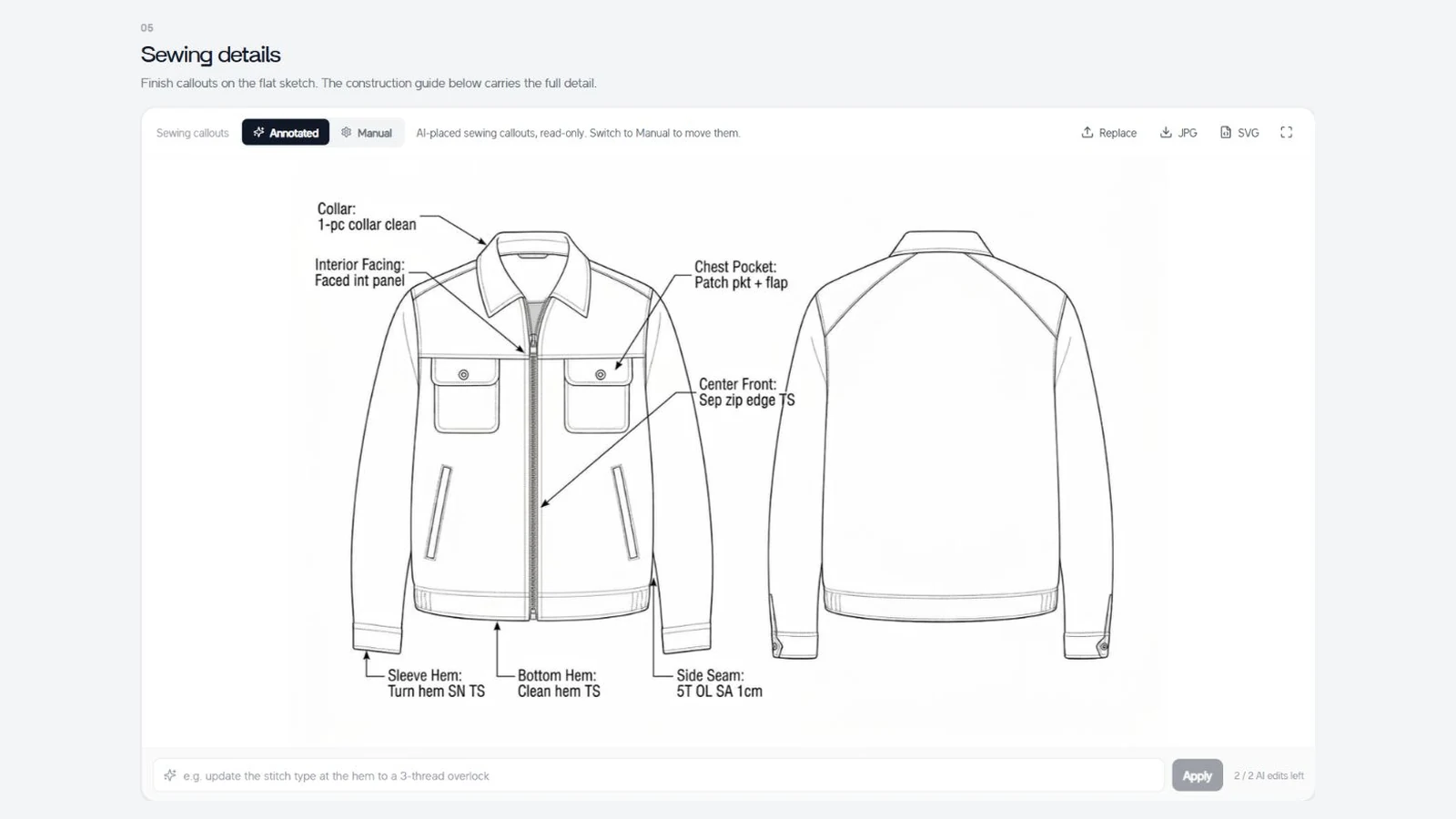Click the Apply button
Image resolution: width=1456 pixels, height=819 pixels.
click(x=1197, y=775)
